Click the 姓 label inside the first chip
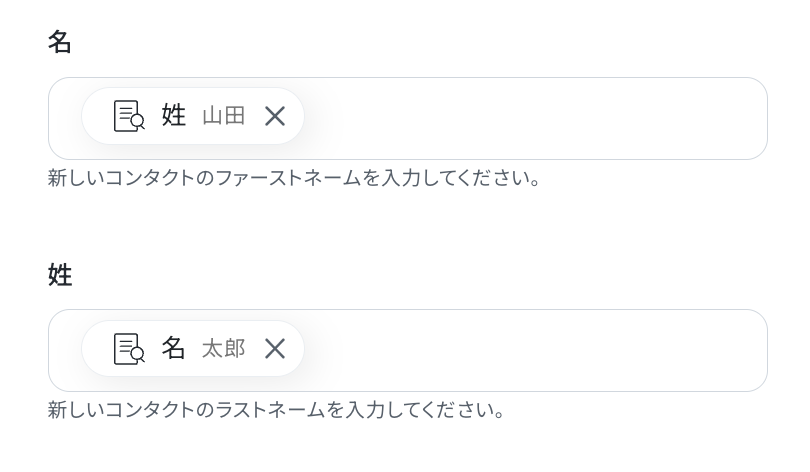 pos(174,116)
